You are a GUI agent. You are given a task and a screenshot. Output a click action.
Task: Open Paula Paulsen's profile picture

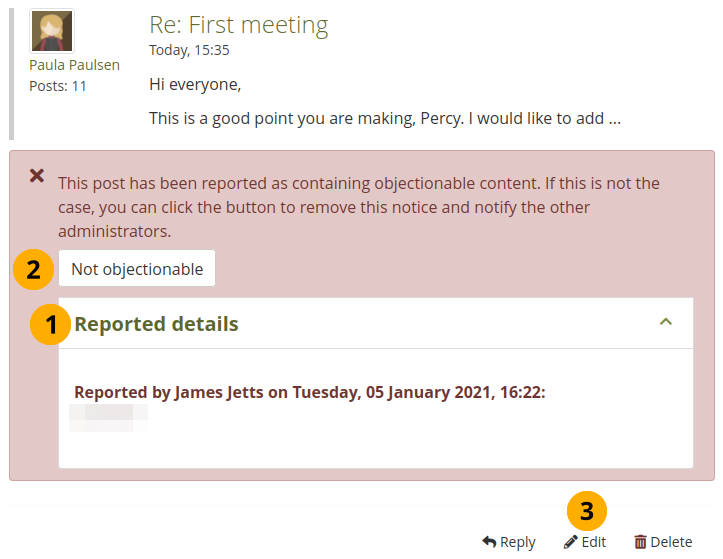pyautogui.click(x=51, y=31)
